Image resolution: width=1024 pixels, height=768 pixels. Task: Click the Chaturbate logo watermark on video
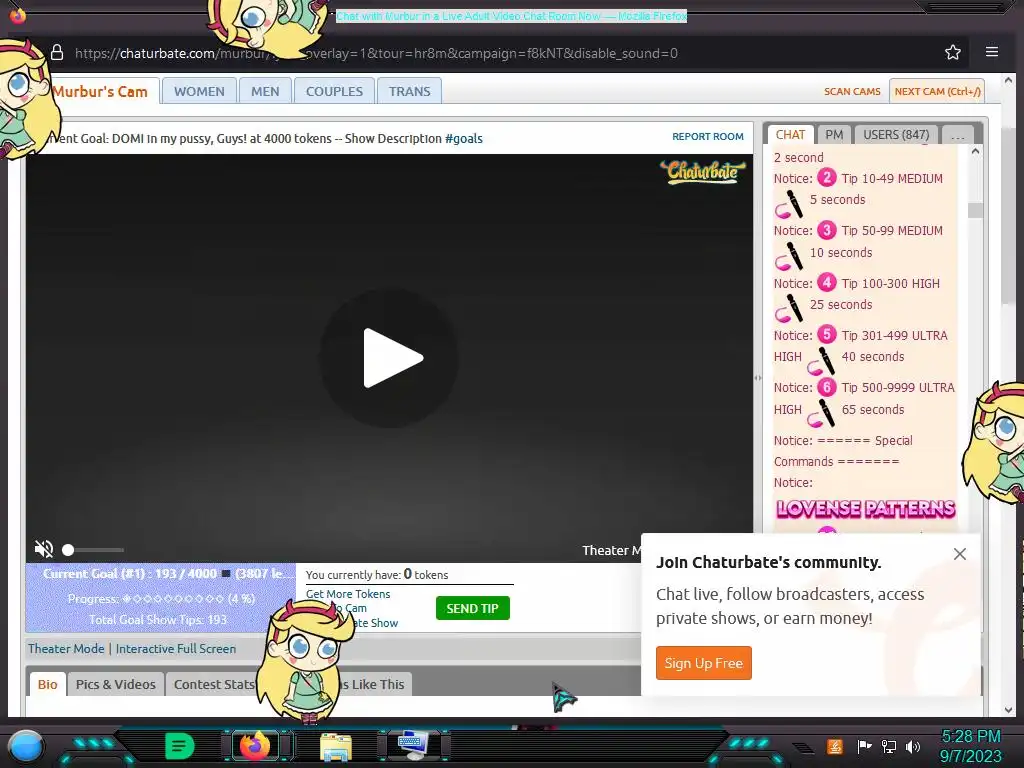(x=703, y=172)
